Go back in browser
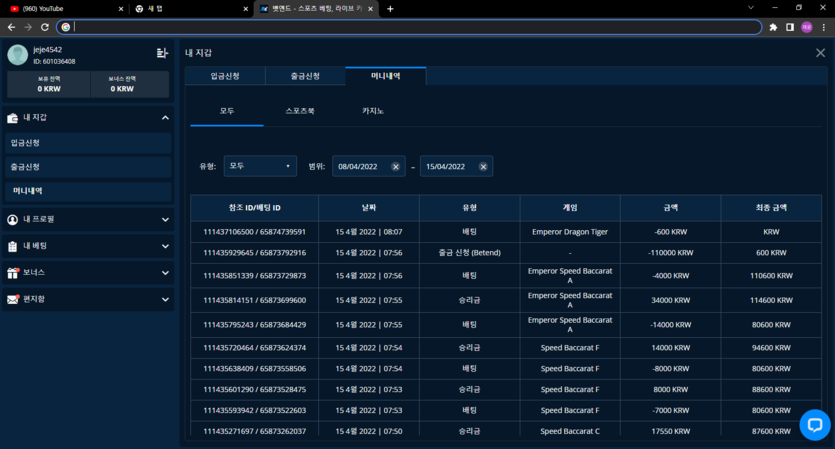The height and width of the screenshot is (449, 835). 11,27
